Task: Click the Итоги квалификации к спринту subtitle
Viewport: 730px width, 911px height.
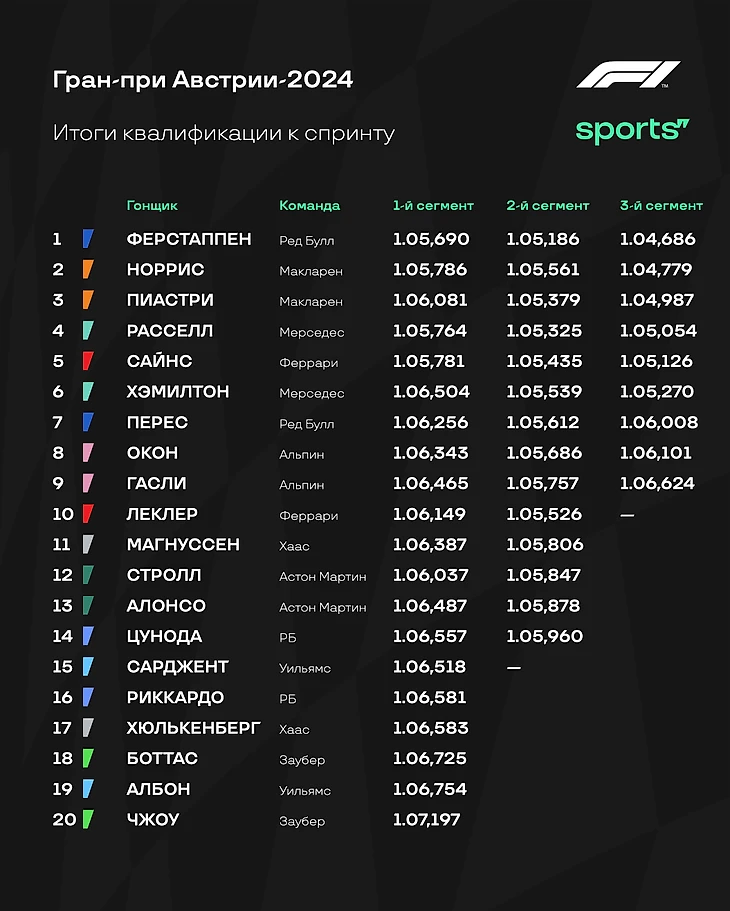Action: [x=224, y=133]
